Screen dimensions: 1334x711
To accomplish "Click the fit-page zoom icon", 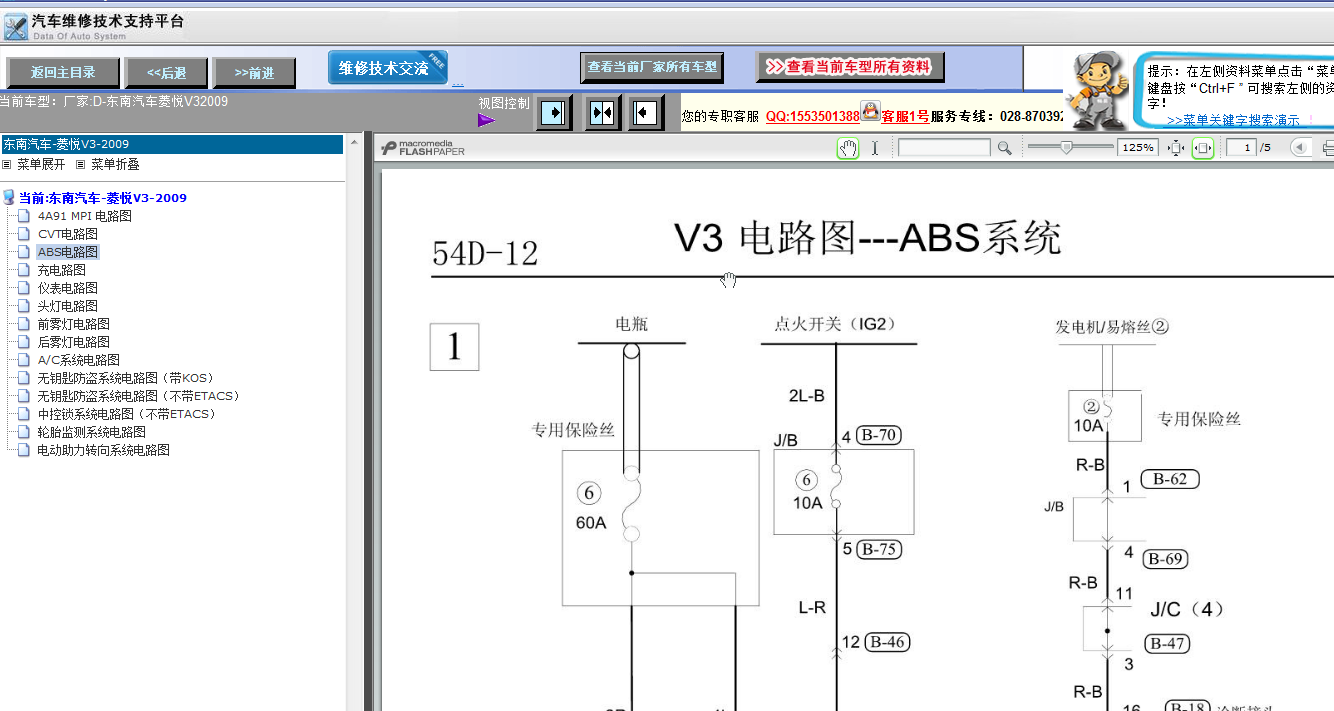I will (1176, 148).
